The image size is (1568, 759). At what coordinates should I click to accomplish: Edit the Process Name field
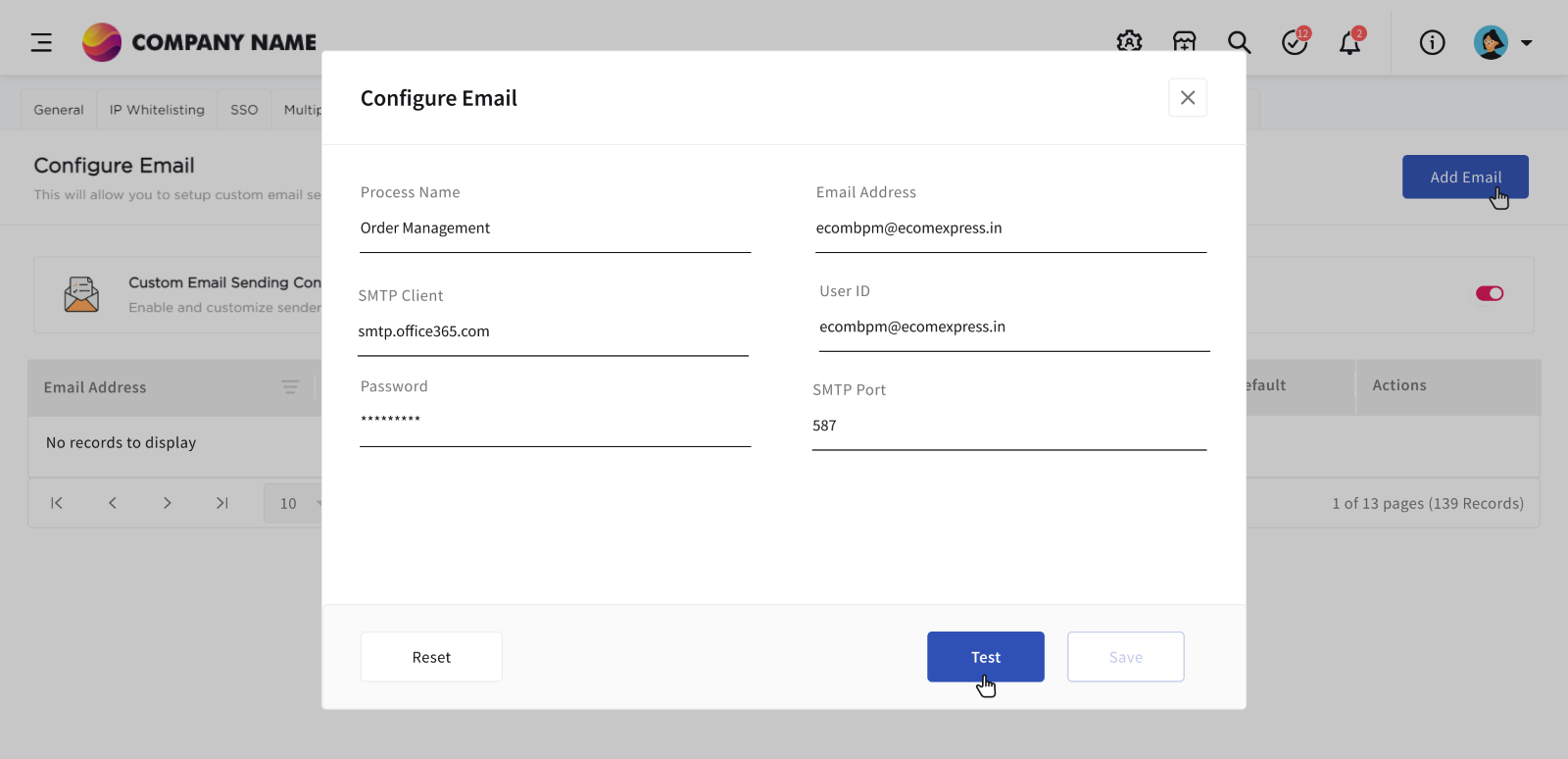tap(555, 228)
